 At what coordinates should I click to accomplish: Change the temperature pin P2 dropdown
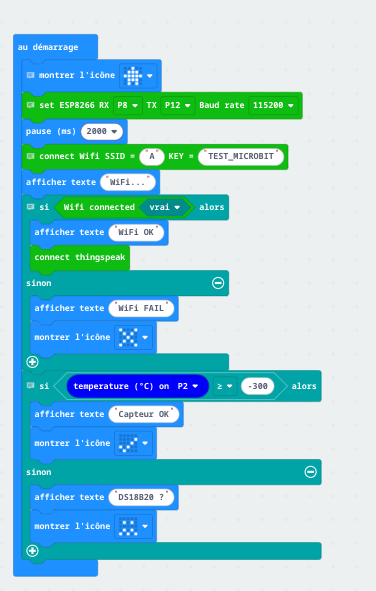tap(188, 386)
